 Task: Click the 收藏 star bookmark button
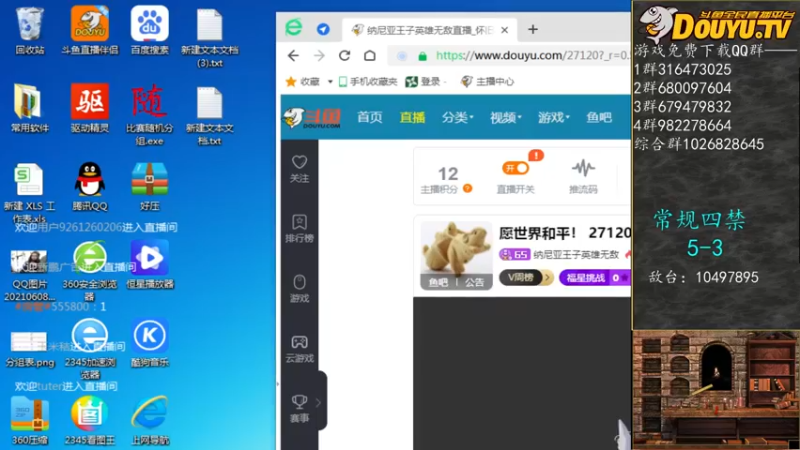coord(303,82)
